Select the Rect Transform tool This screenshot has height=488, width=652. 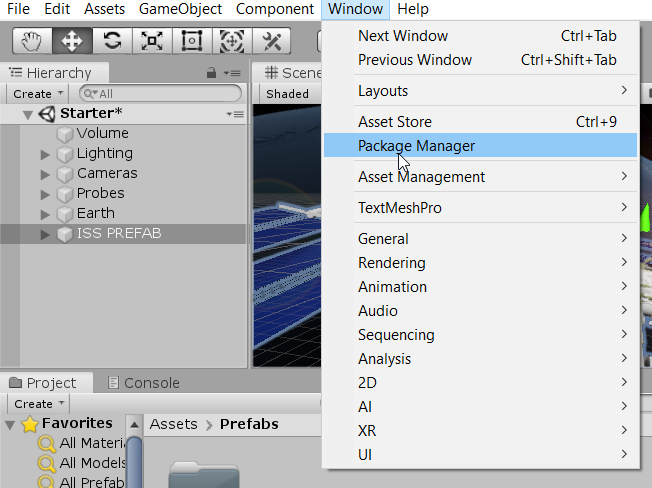(x=192, y=41)
